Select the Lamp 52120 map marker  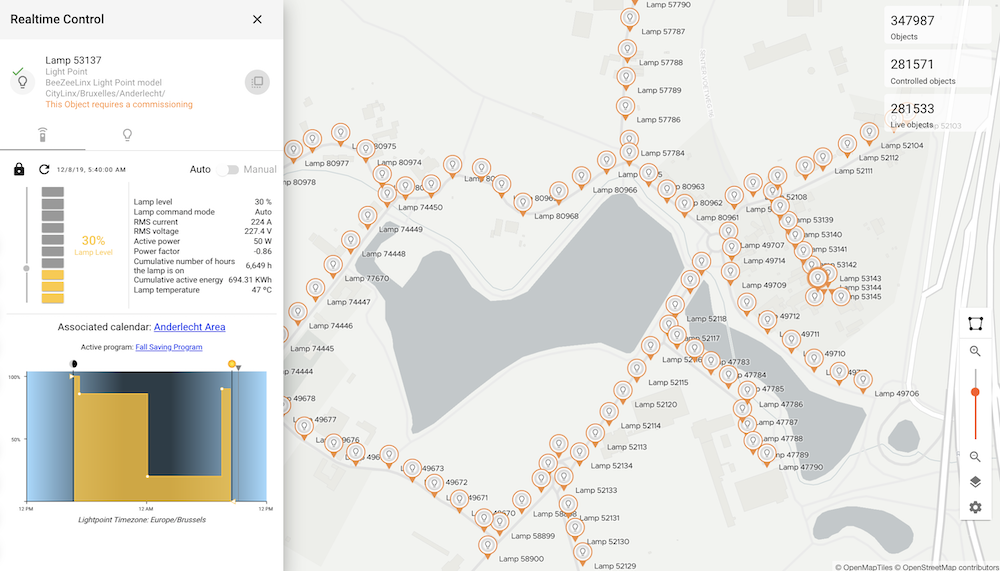(x=623, y=392)
